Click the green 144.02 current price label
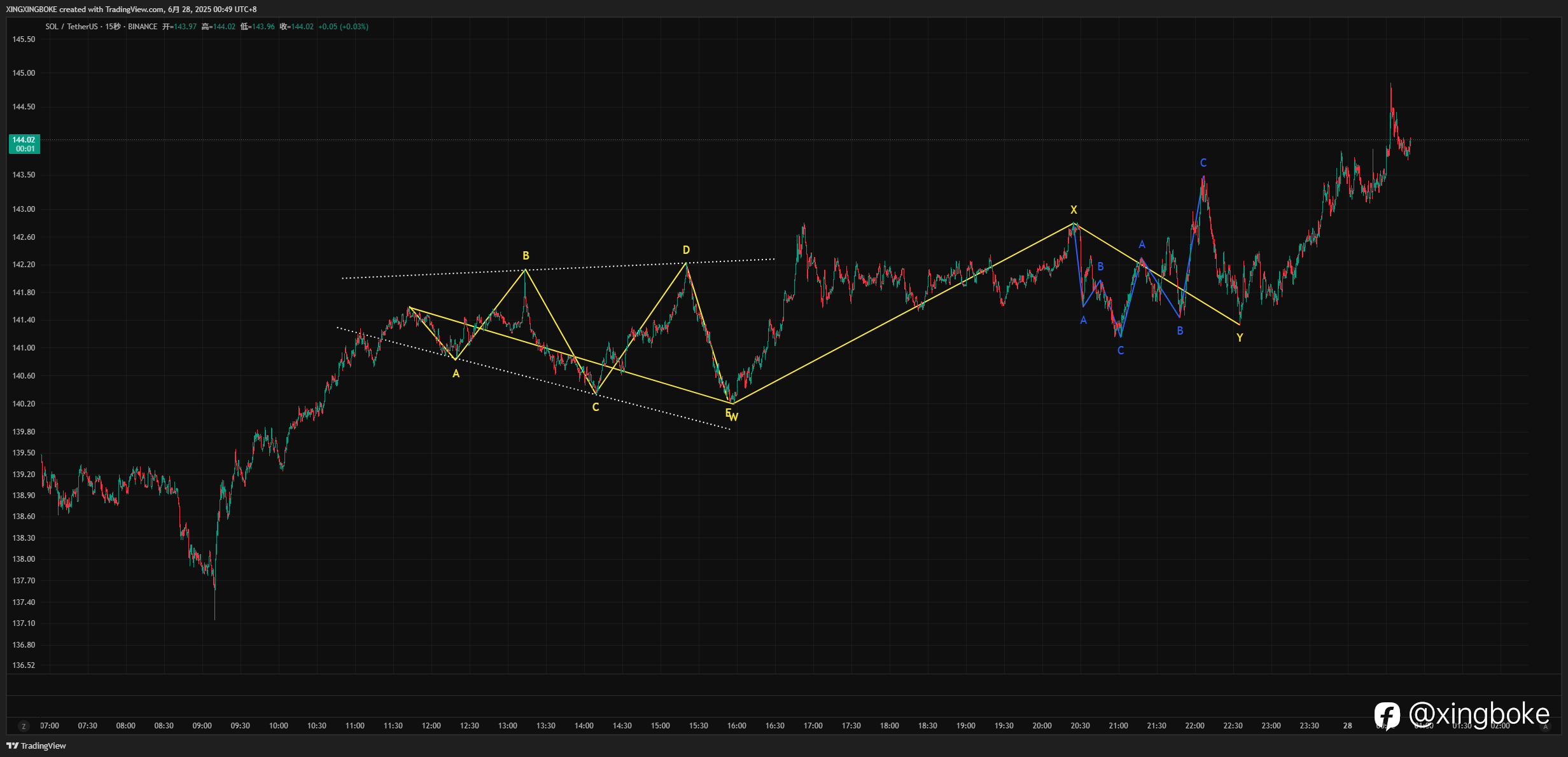Screen dimensions: 1568x757 tap(24, 144)
